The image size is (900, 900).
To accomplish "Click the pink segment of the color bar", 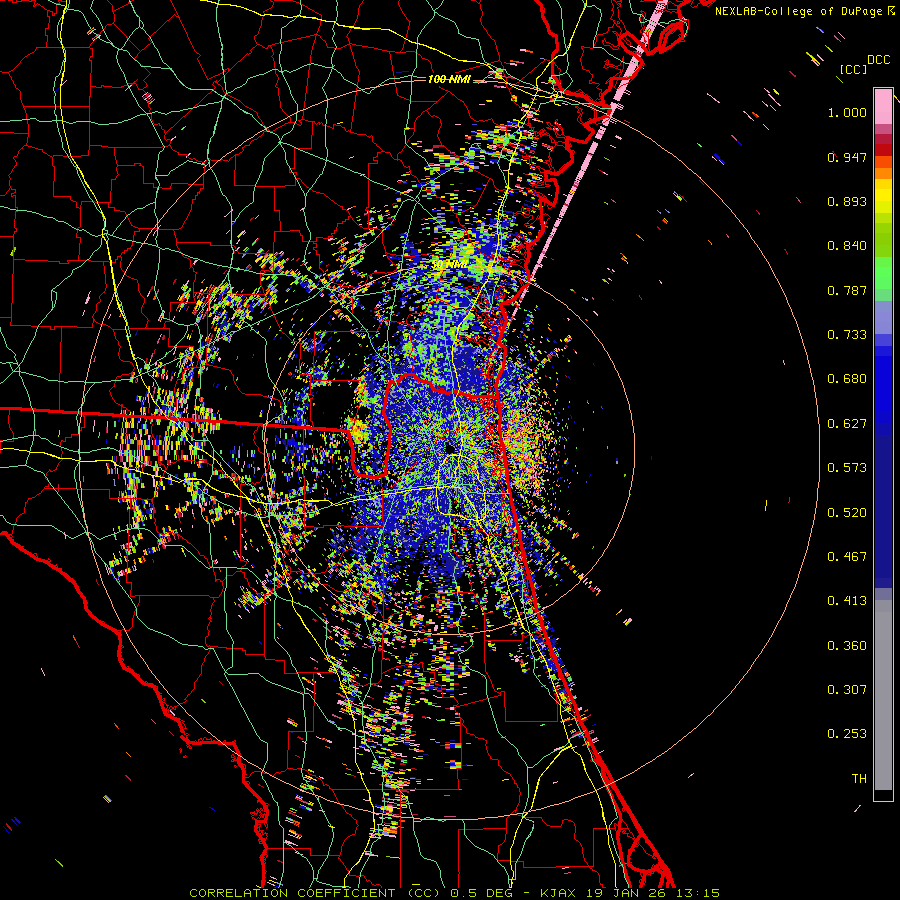I will [883, 107].
